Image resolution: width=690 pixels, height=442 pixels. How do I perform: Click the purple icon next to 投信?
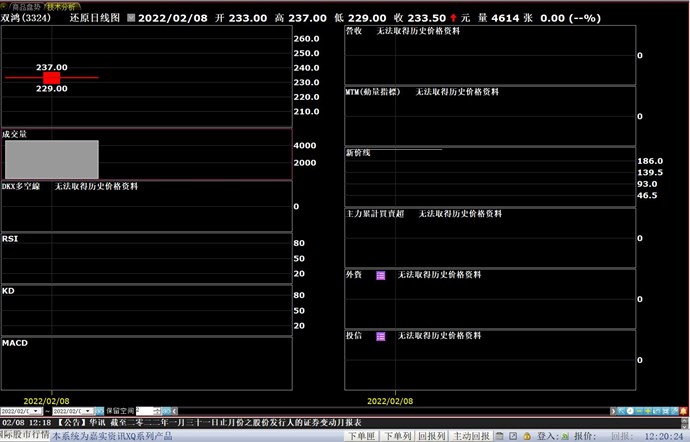[380, 336]
